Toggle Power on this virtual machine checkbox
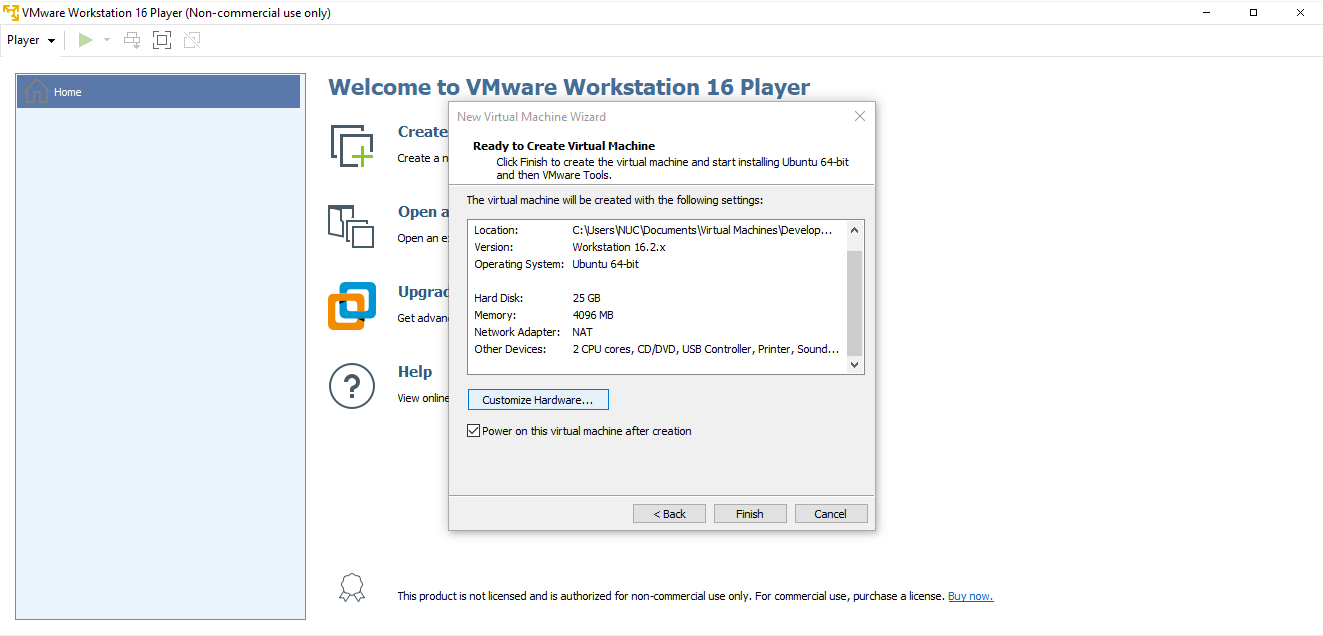Viewport: 1323px width, 636px height. [x=474, y=431]
